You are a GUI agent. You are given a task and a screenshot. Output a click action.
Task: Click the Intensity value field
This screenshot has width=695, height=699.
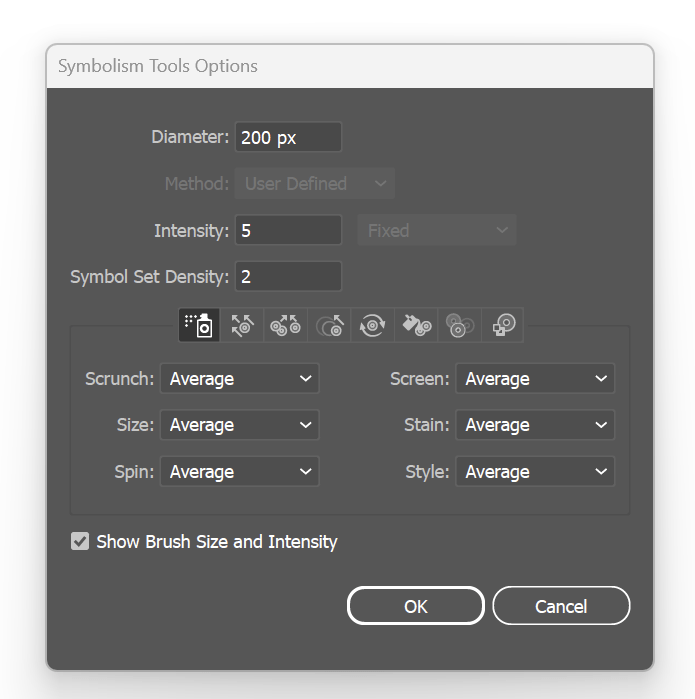click(288, 230)
